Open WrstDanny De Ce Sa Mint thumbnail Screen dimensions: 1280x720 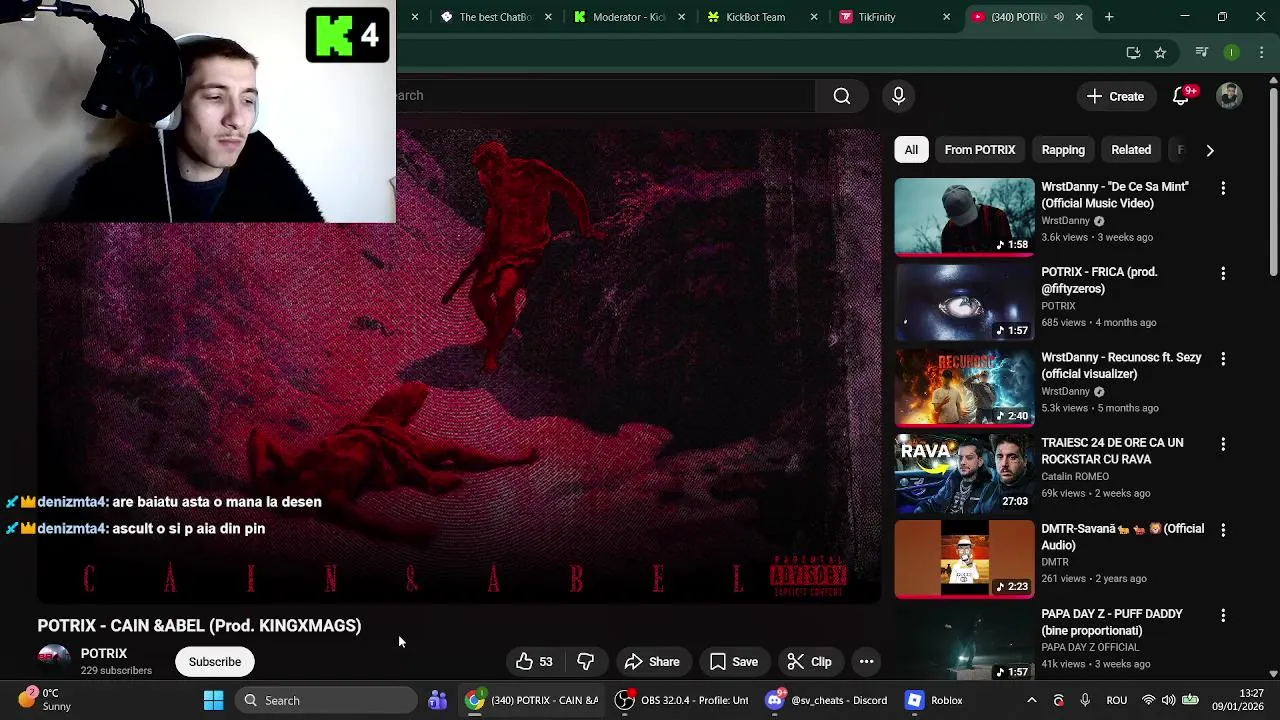(964, 217)
